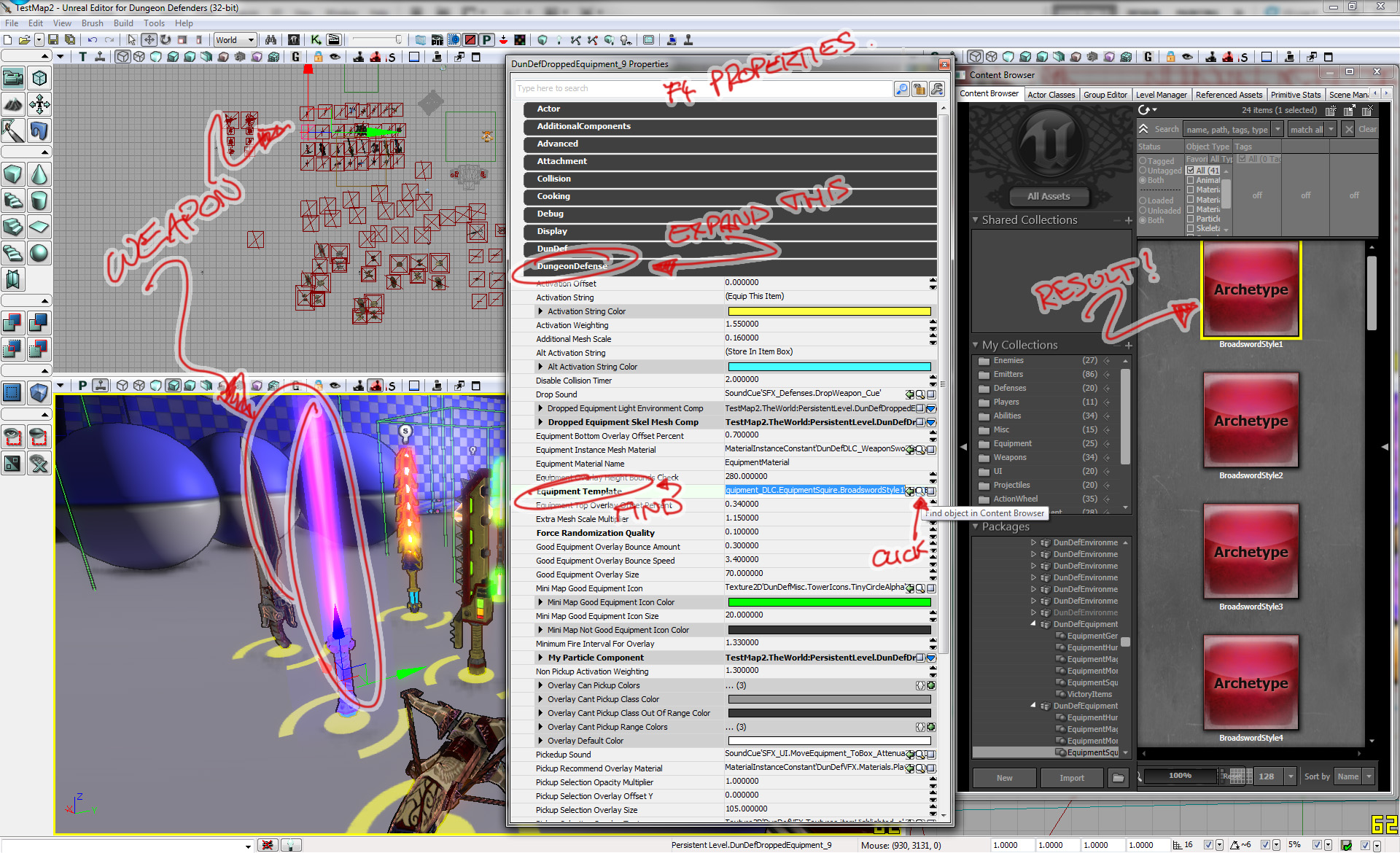Click Find object in Content Browser magnifier for Equipment Template
The height and width of the screenshot is (853, 1400).
921,491
